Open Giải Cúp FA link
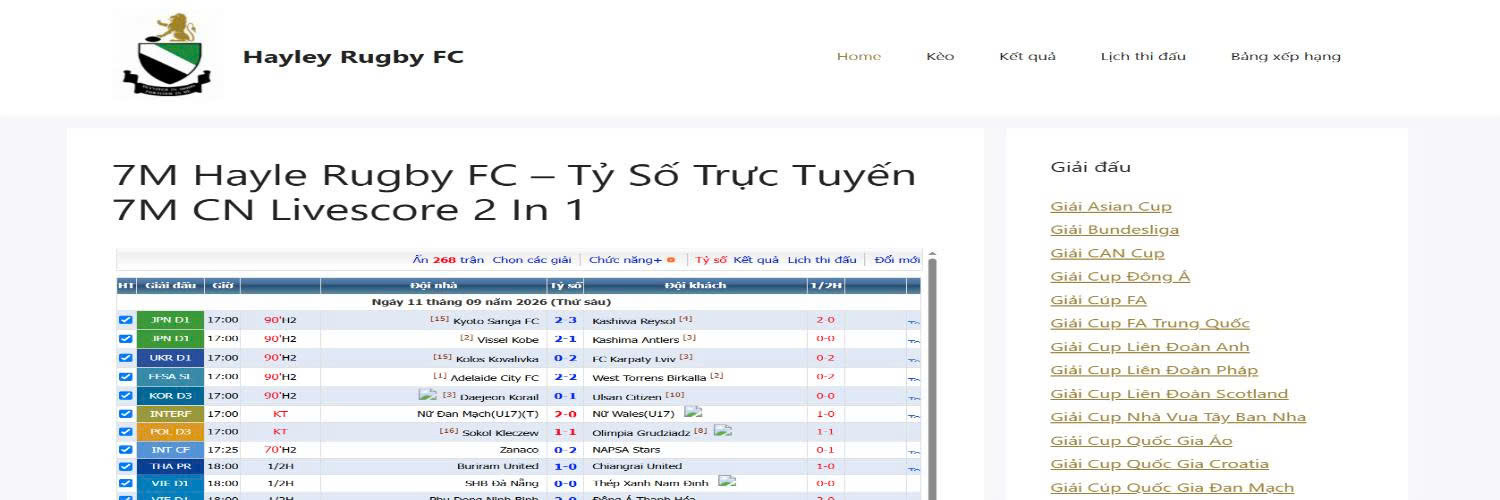This screenshot has width=1500, height=500. (1099, 300)
